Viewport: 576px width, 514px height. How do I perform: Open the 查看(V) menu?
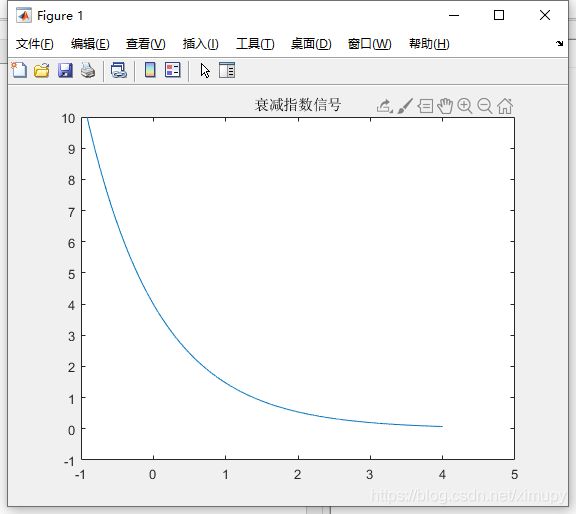(x=145, y=44)
